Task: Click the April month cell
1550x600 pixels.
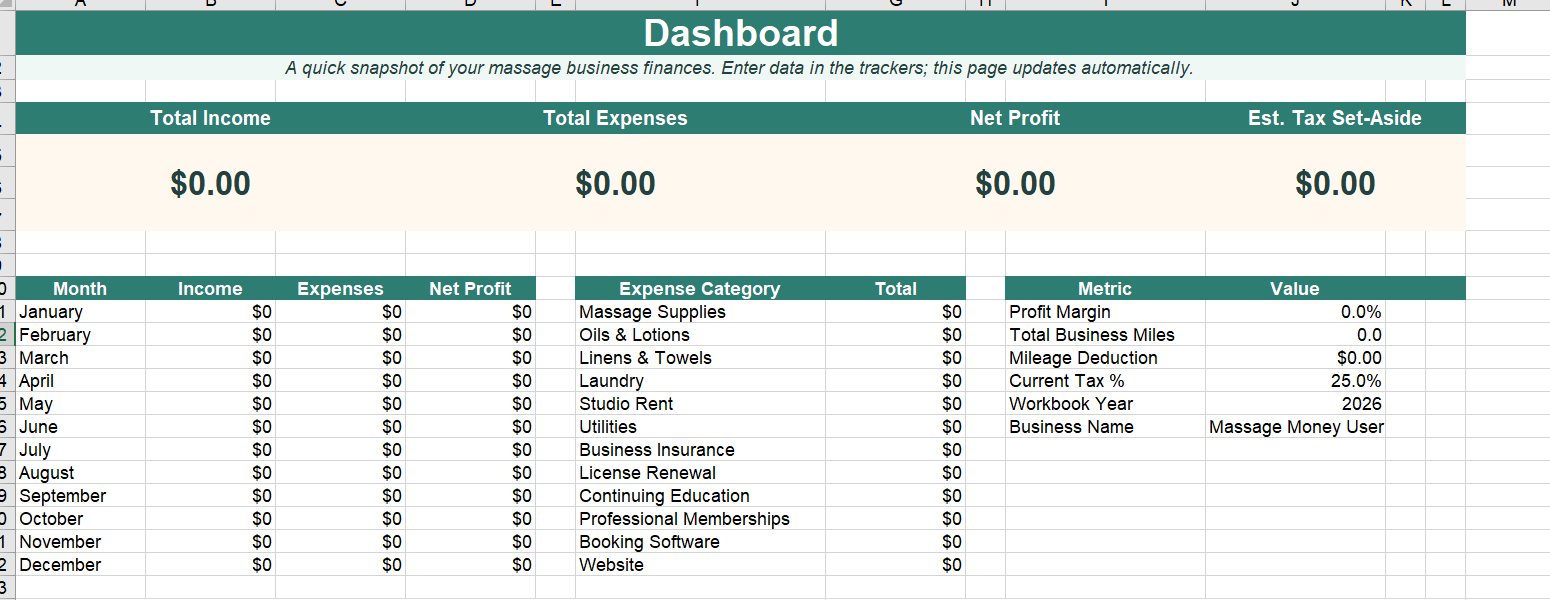Action: click(x=80, y=381)
